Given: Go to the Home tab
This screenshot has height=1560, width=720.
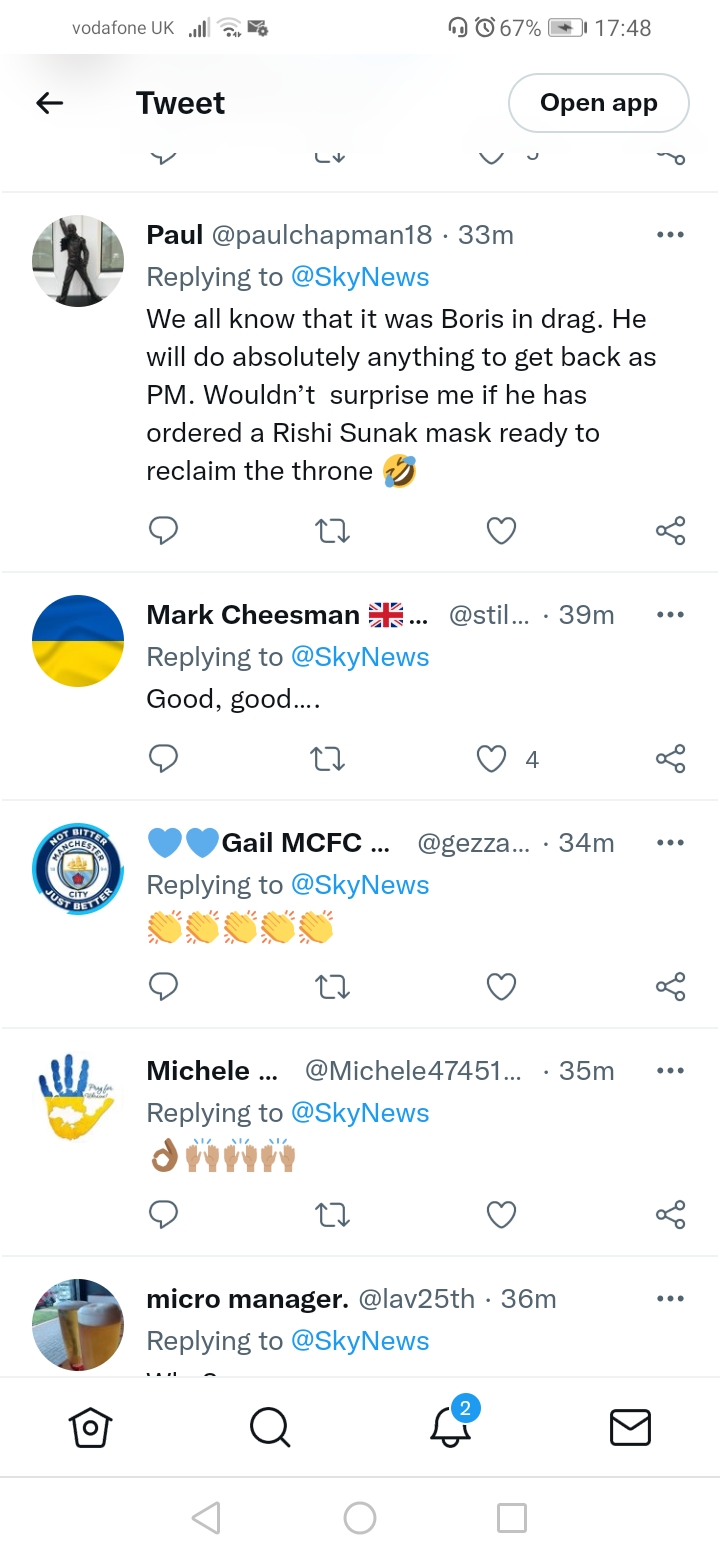Looking at the screenshot, I should tap(90, 1427).
